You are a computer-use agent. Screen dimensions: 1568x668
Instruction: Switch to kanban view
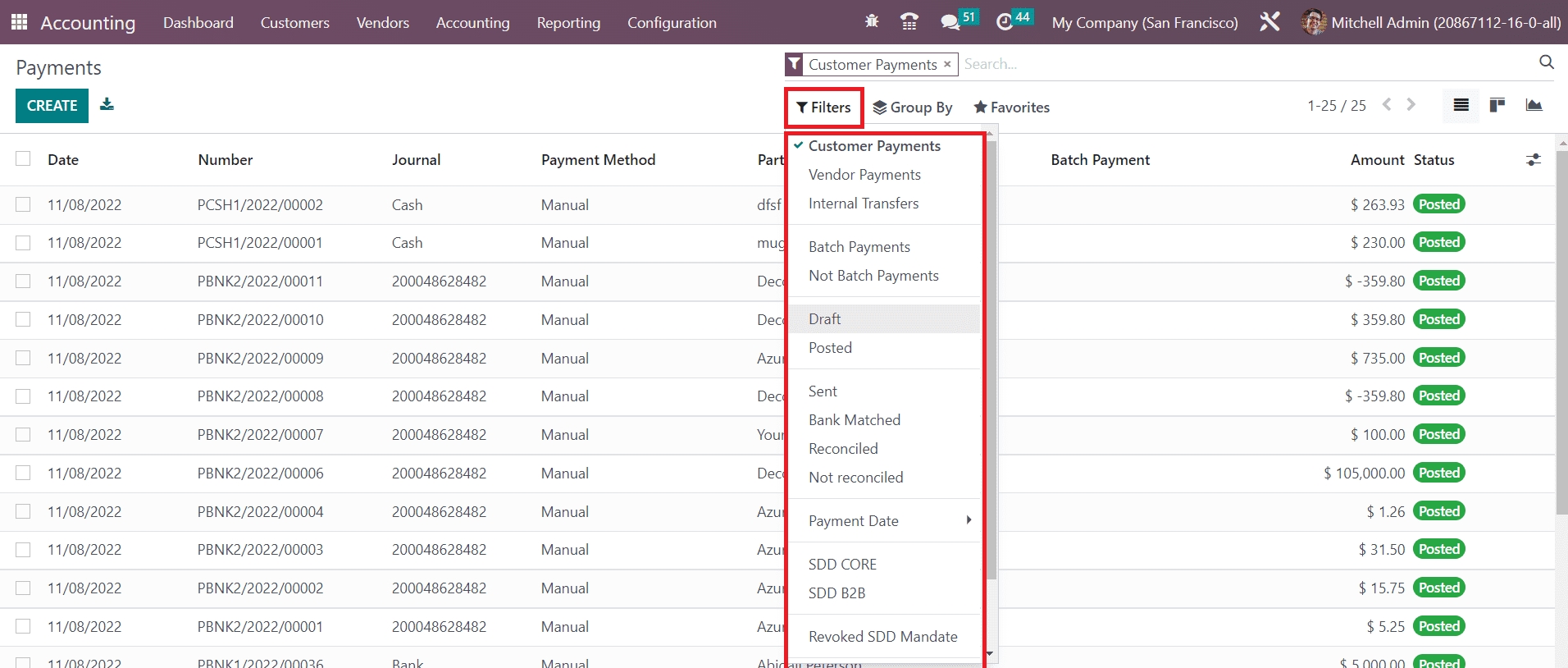(1497, 105)
